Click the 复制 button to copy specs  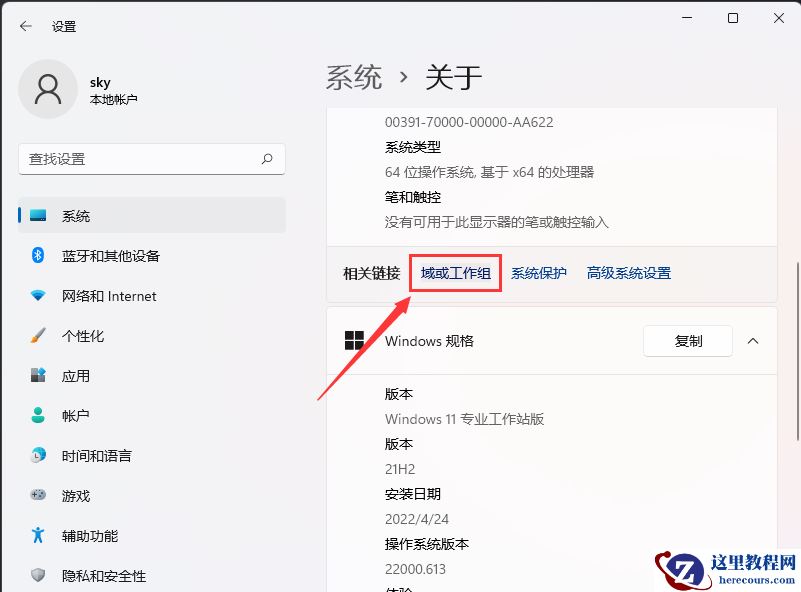tap(687, 340)
